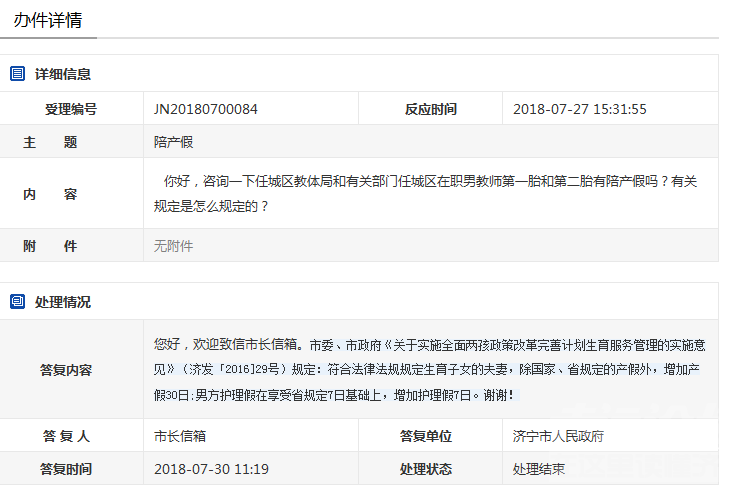Click the 处理状态 label cell

tap(426, 468)
